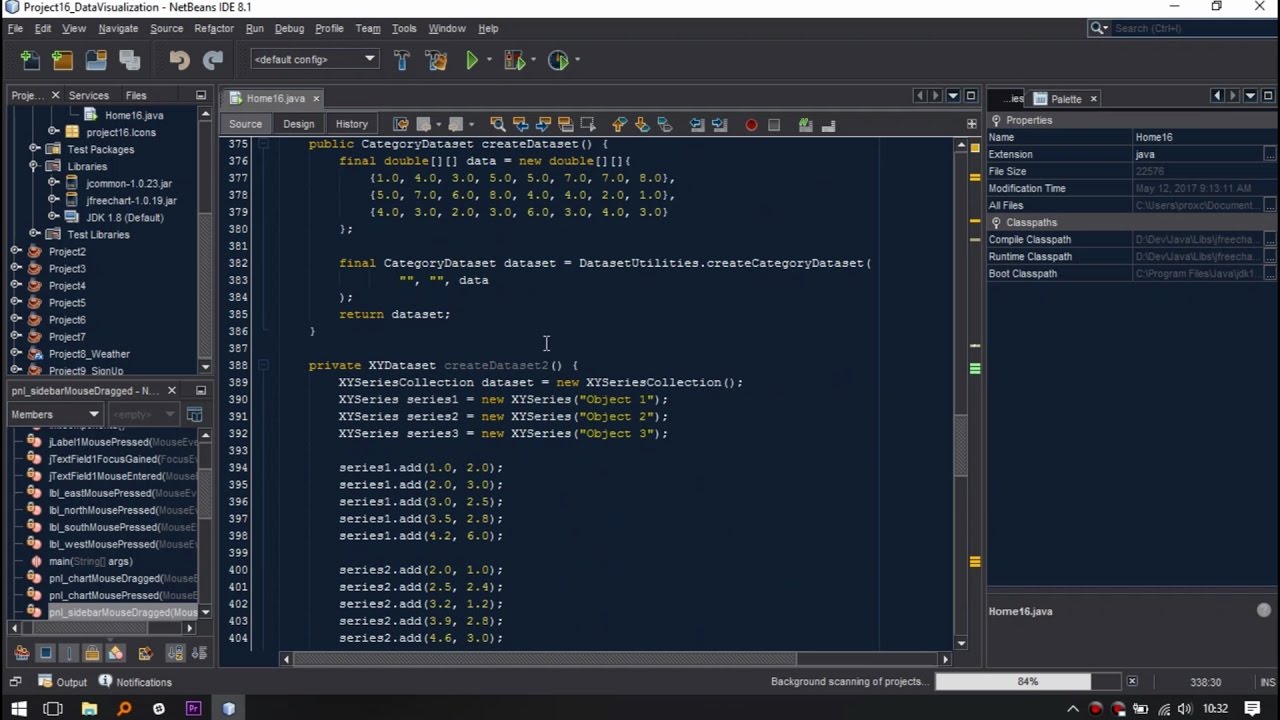Jump to previous bookmark icon
Viewport: 1280px width, 720px height.
pos(619,124)
